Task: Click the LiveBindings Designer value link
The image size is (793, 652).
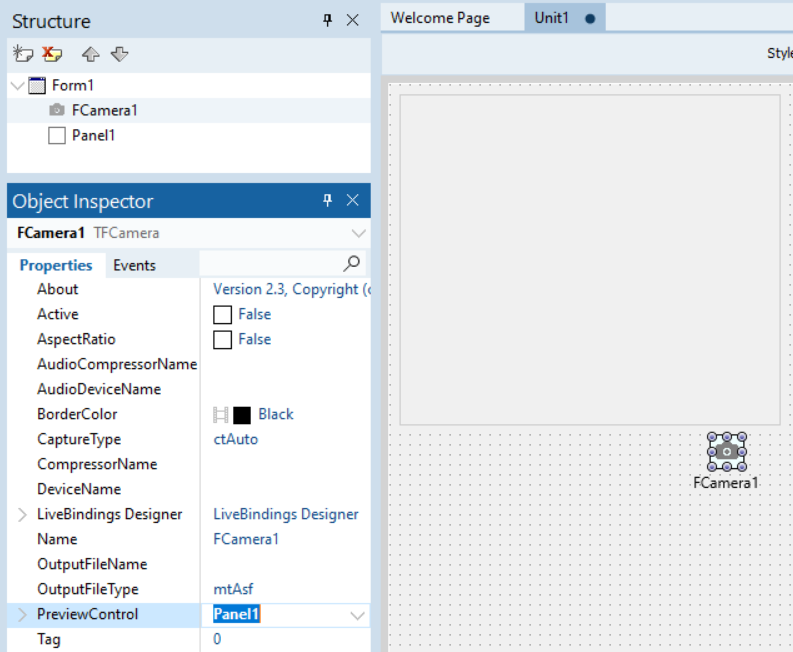Action: click(286, 514)
